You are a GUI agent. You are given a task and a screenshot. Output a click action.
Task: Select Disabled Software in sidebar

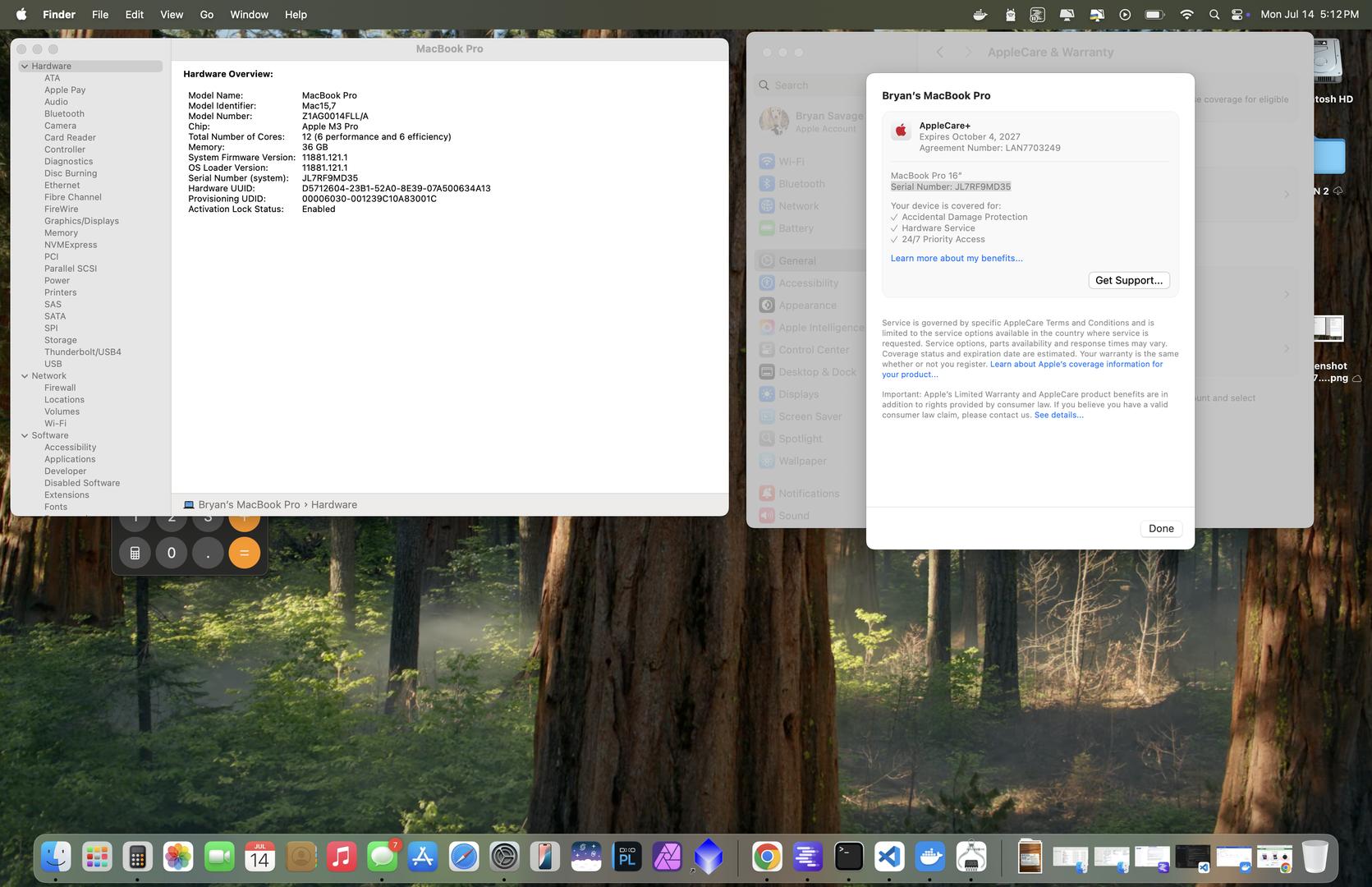82,483
